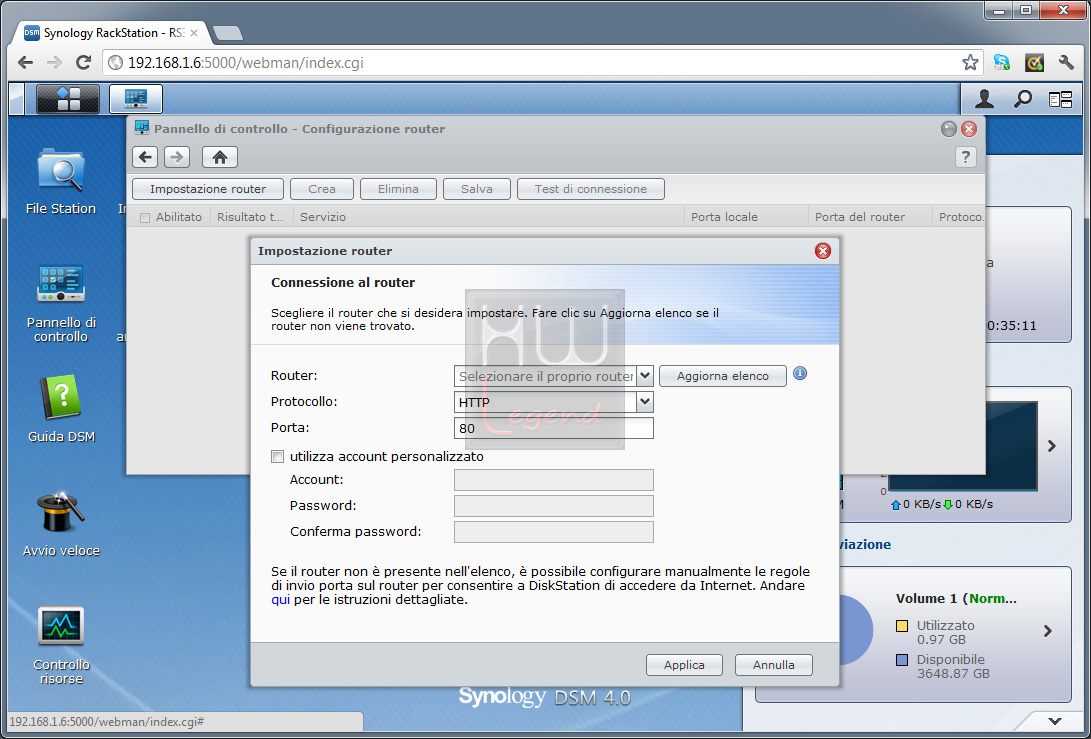Follow the 'qui' instructions link
Image resolution: width=1091 pixels, height=739 pixels.
click(x=280, y=600)
